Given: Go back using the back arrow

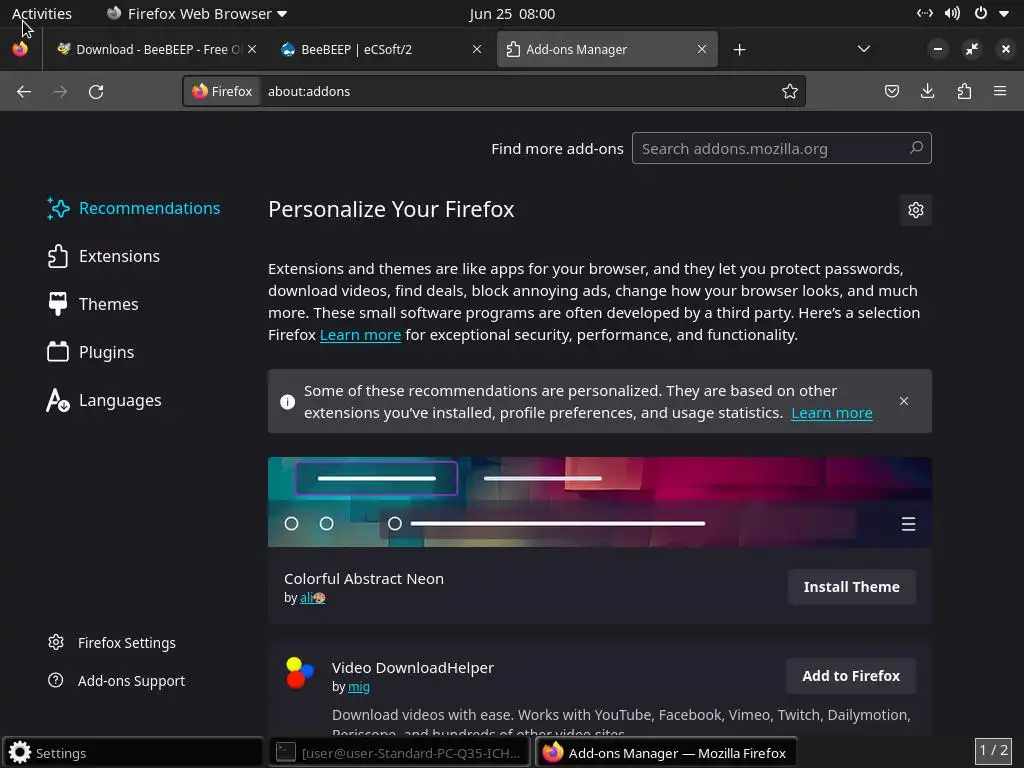Looking at the screenshot, I should click(x=24, y=91).
